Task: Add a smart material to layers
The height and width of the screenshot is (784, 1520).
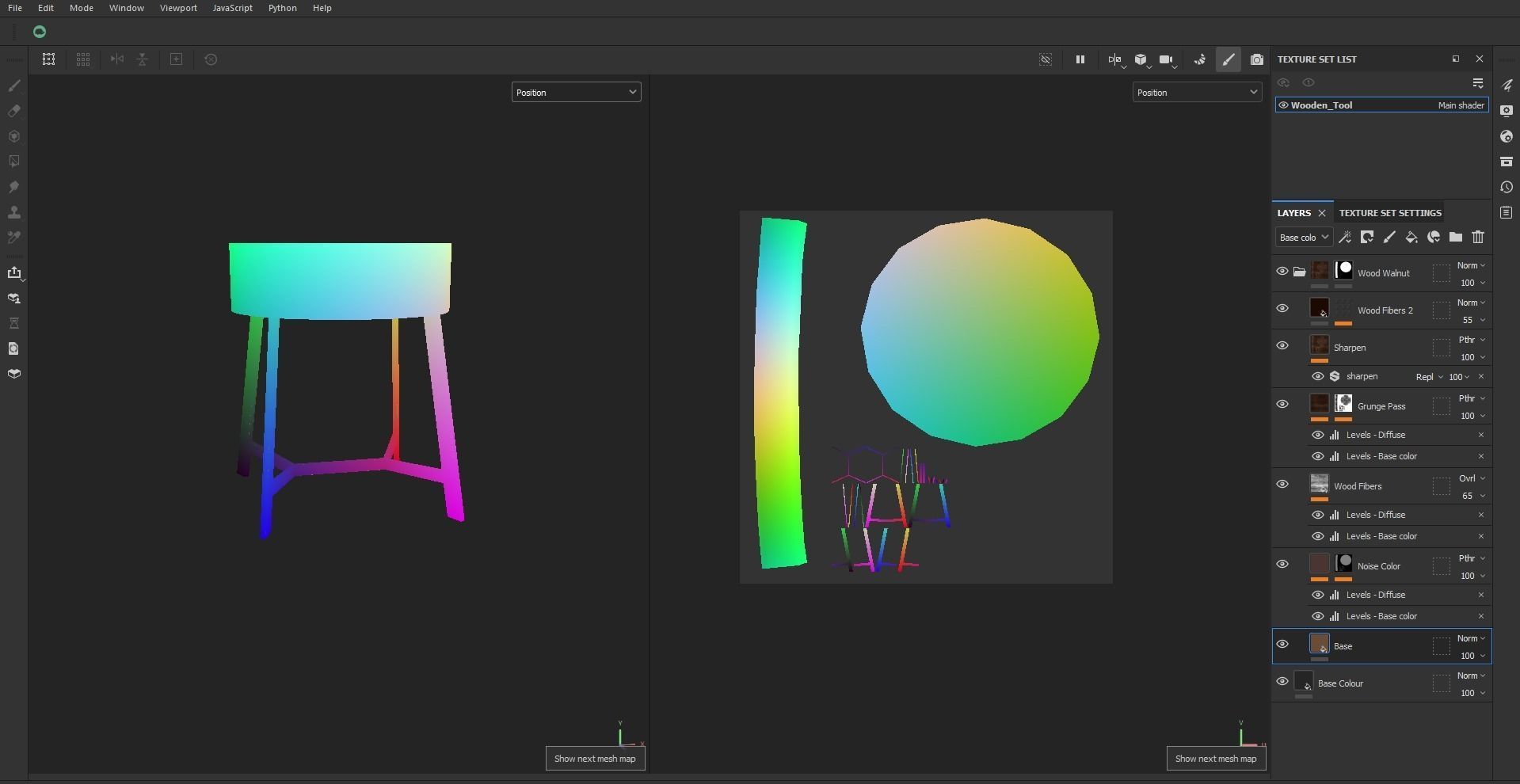Action: pos(1434,237)
